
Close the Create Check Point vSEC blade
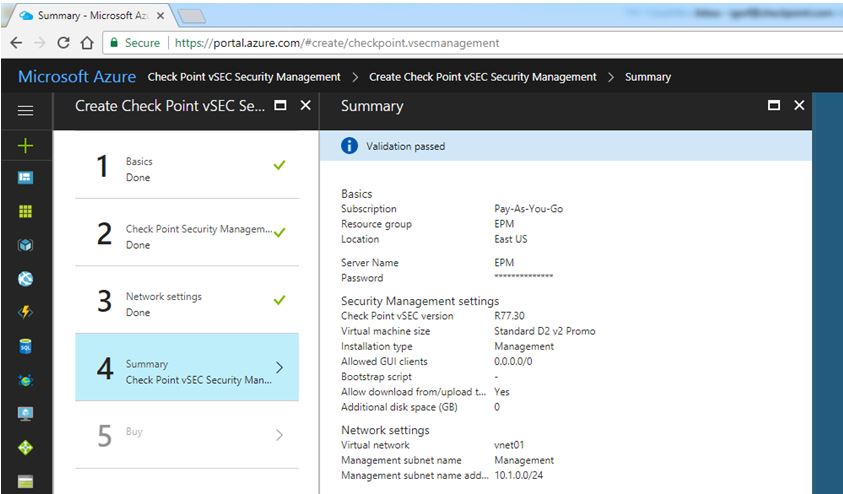pos(305,105)
